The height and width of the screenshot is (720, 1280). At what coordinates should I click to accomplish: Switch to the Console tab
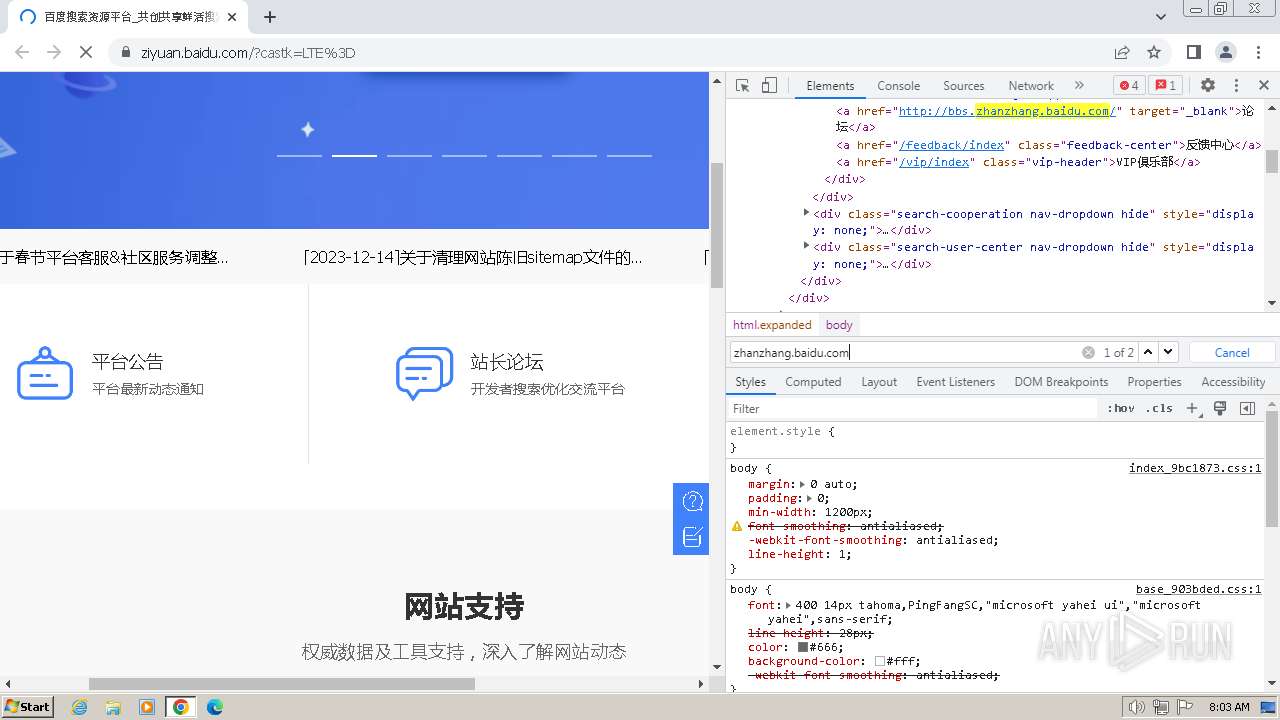click(898, 86)
